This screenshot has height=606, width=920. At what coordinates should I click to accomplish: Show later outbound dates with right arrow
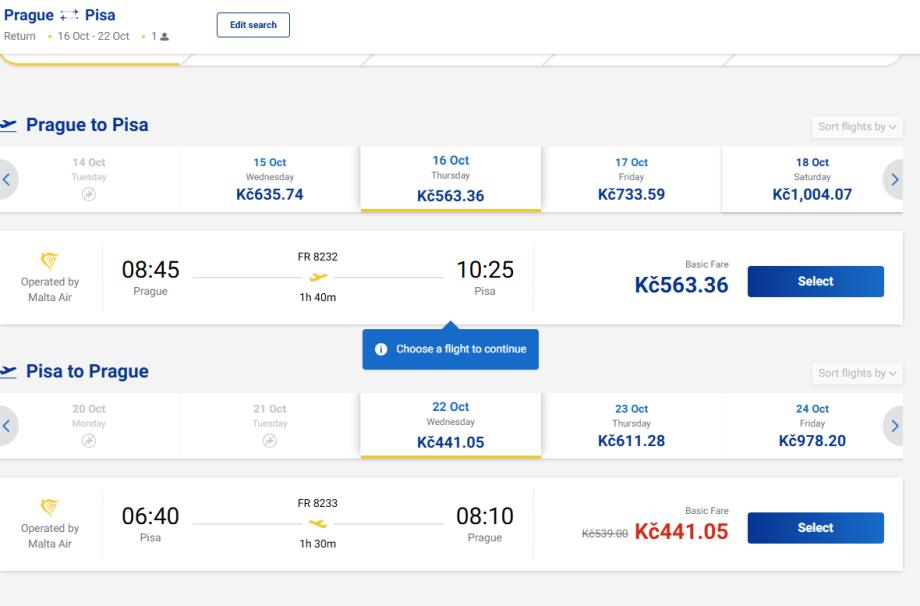[x=894, y=180]
